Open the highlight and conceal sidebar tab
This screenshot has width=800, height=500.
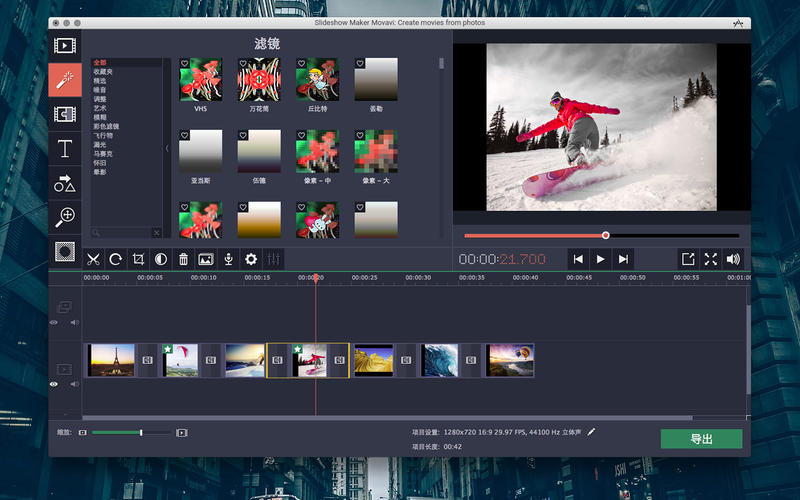pyautogui.click(x=65, y=252)
